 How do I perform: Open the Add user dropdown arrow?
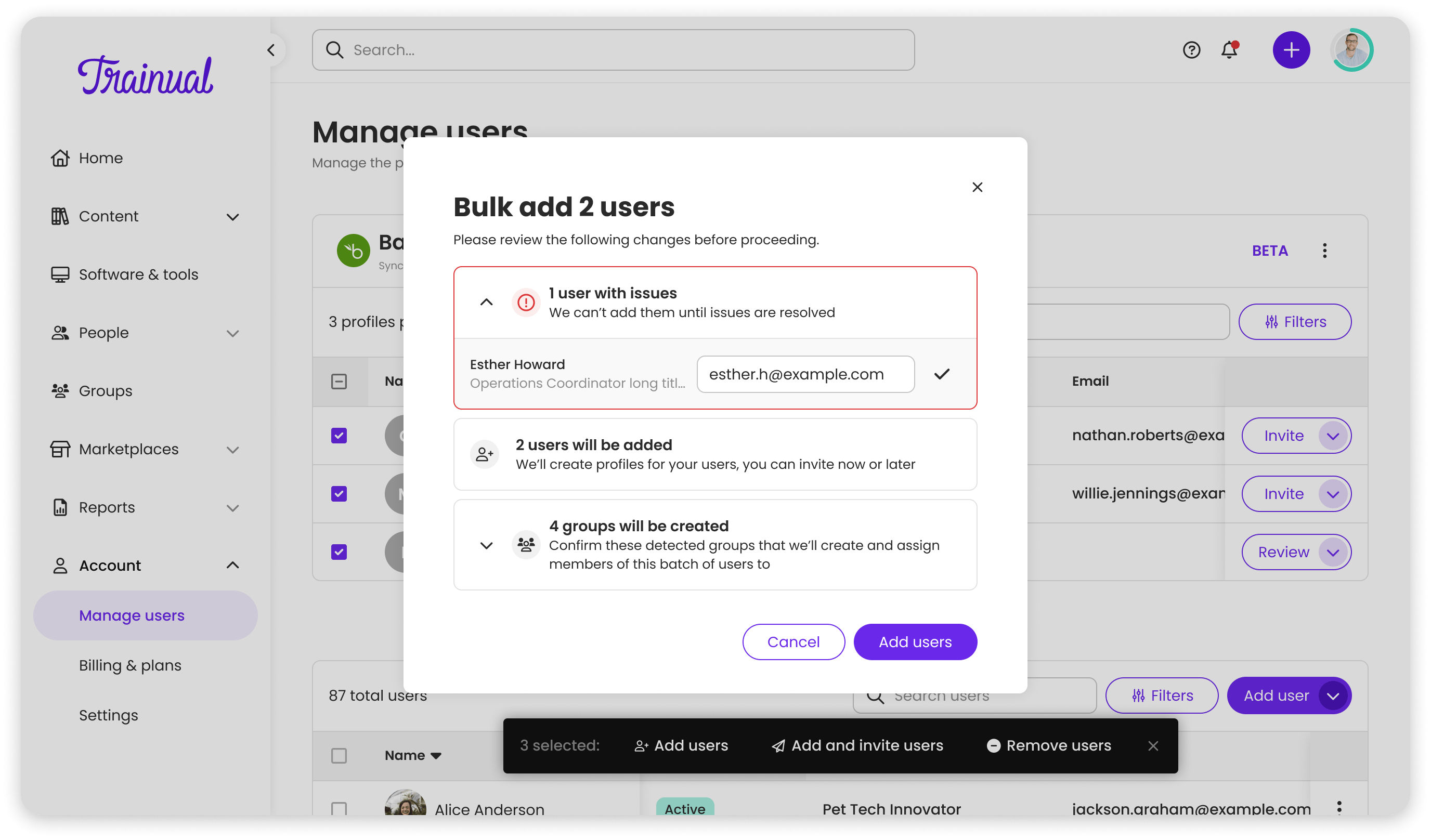point(1333,696)
